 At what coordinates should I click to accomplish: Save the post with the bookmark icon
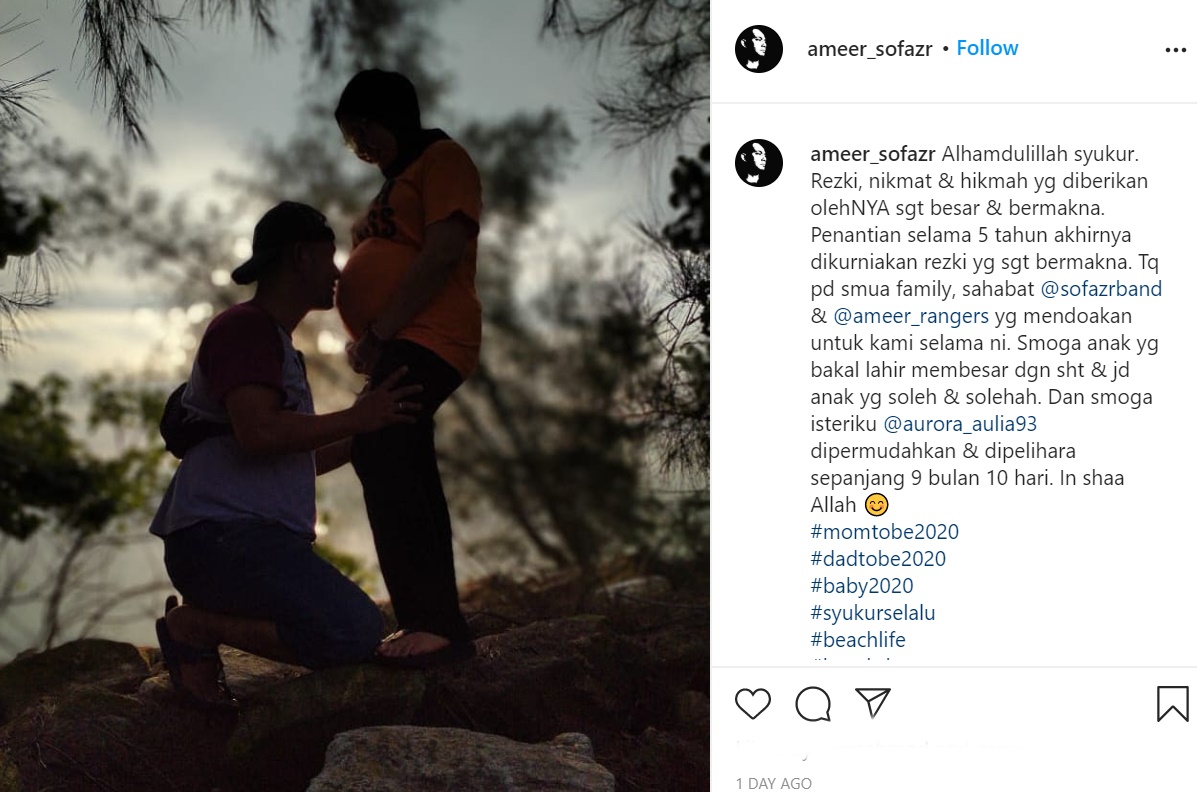click(1173, 703)
